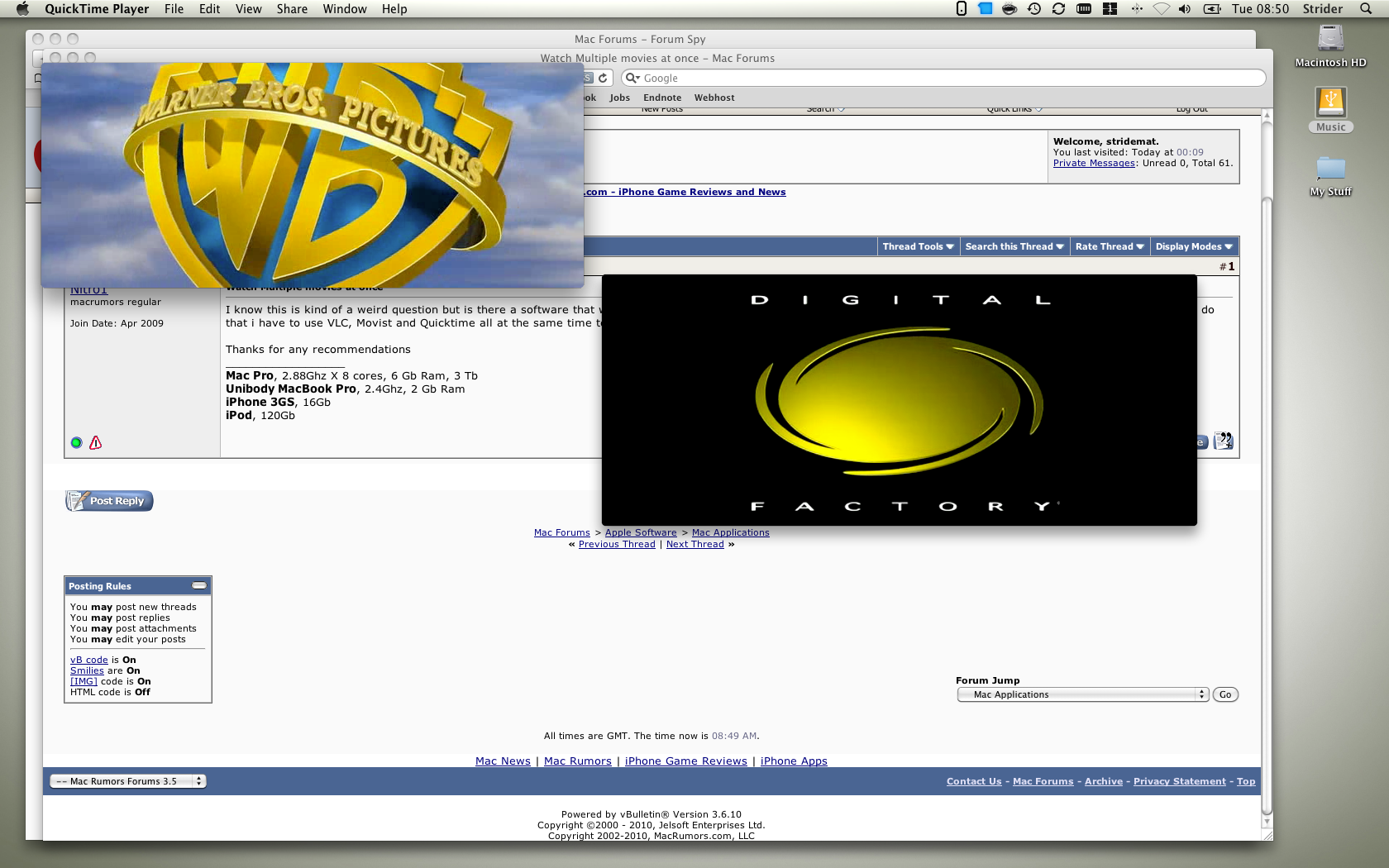Open the Privacy Statement link
The image size is (1389, 868).
coord(1180,781)
